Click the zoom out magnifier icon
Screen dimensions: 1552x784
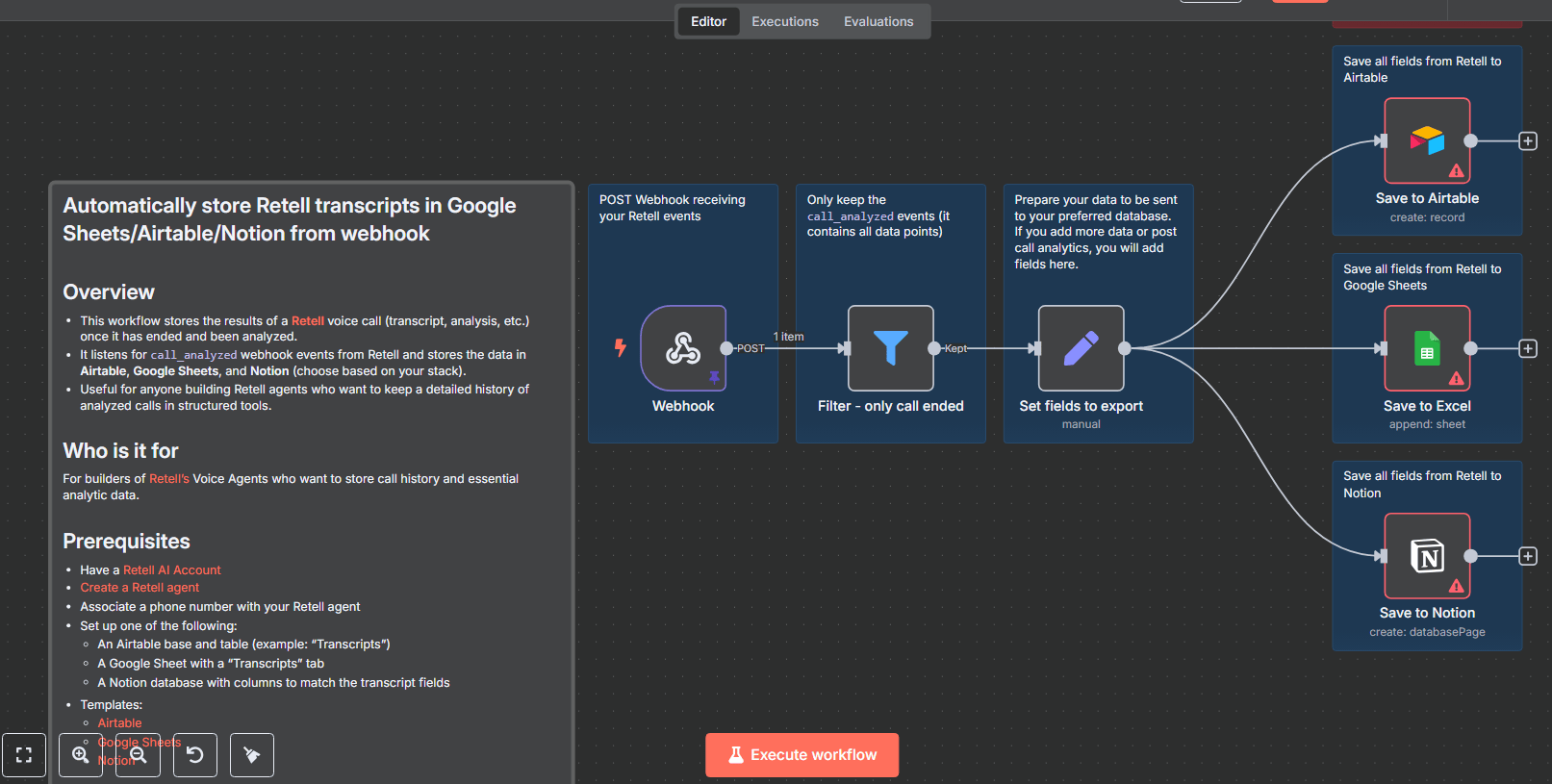[x=139, y=755]
